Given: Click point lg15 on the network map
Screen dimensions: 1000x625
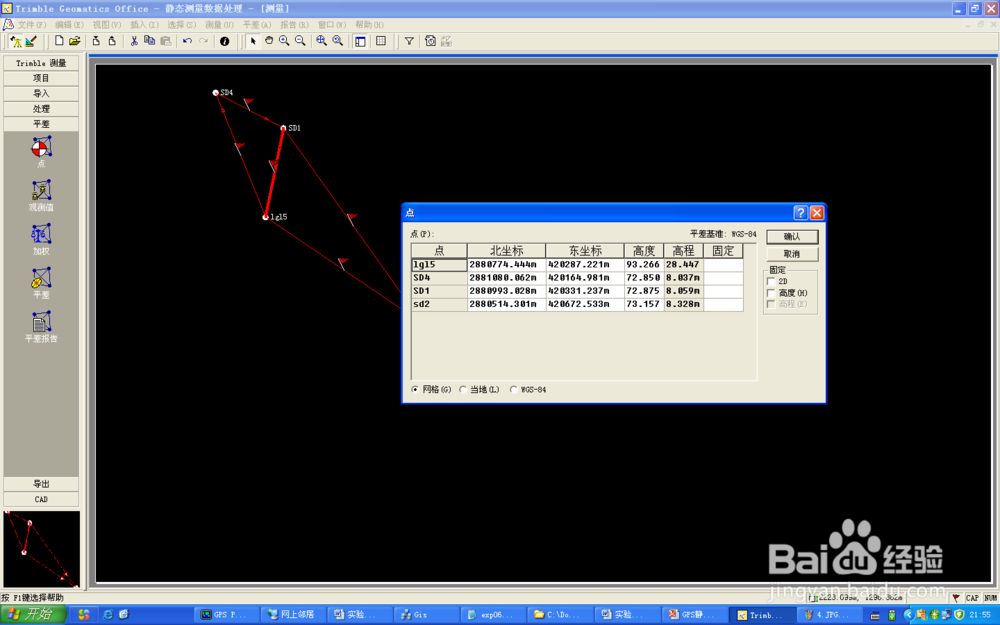Looking at the screenshot, I should point(265,217).
